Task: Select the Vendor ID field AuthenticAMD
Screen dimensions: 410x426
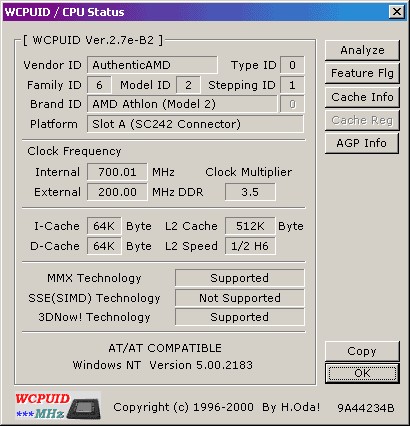Action: point(152,65)
